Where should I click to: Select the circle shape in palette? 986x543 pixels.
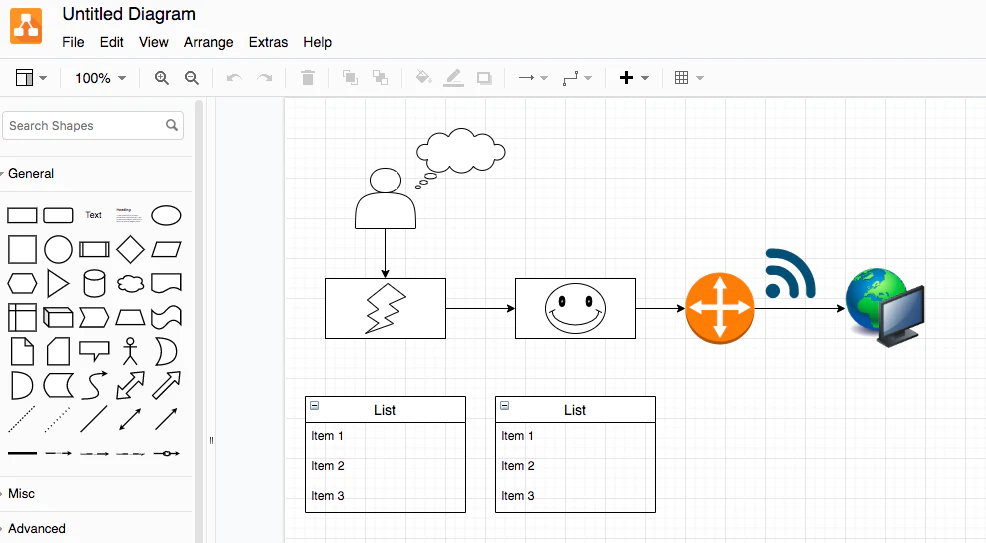pos(58,250)
